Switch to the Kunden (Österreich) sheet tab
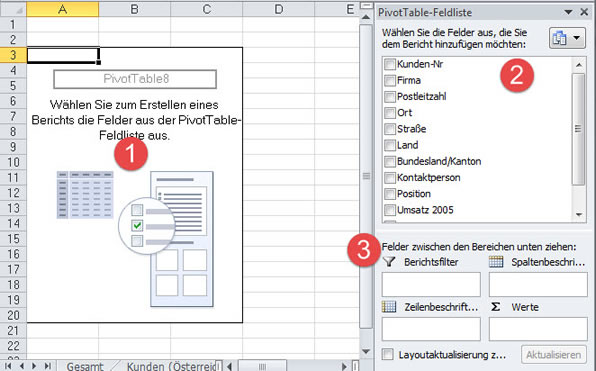Image resolution: width=596 pixels, height=371 pixels. coord(171,366)
